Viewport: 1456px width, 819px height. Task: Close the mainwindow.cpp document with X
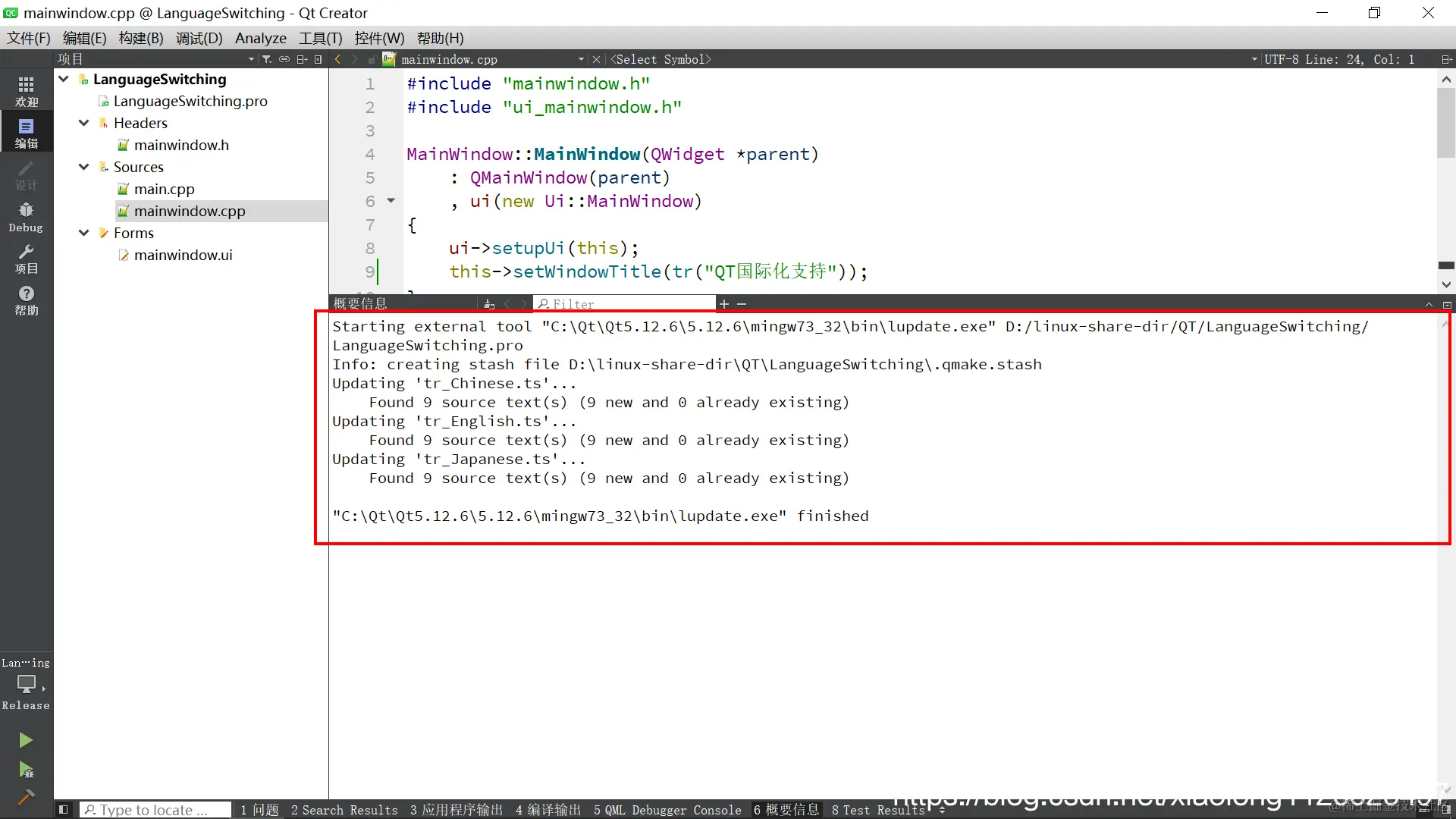point(596,59)
